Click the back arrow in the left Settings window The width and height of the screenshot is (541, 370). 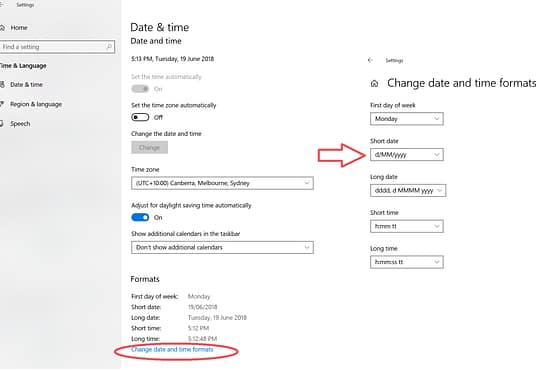tap(2, 5)
